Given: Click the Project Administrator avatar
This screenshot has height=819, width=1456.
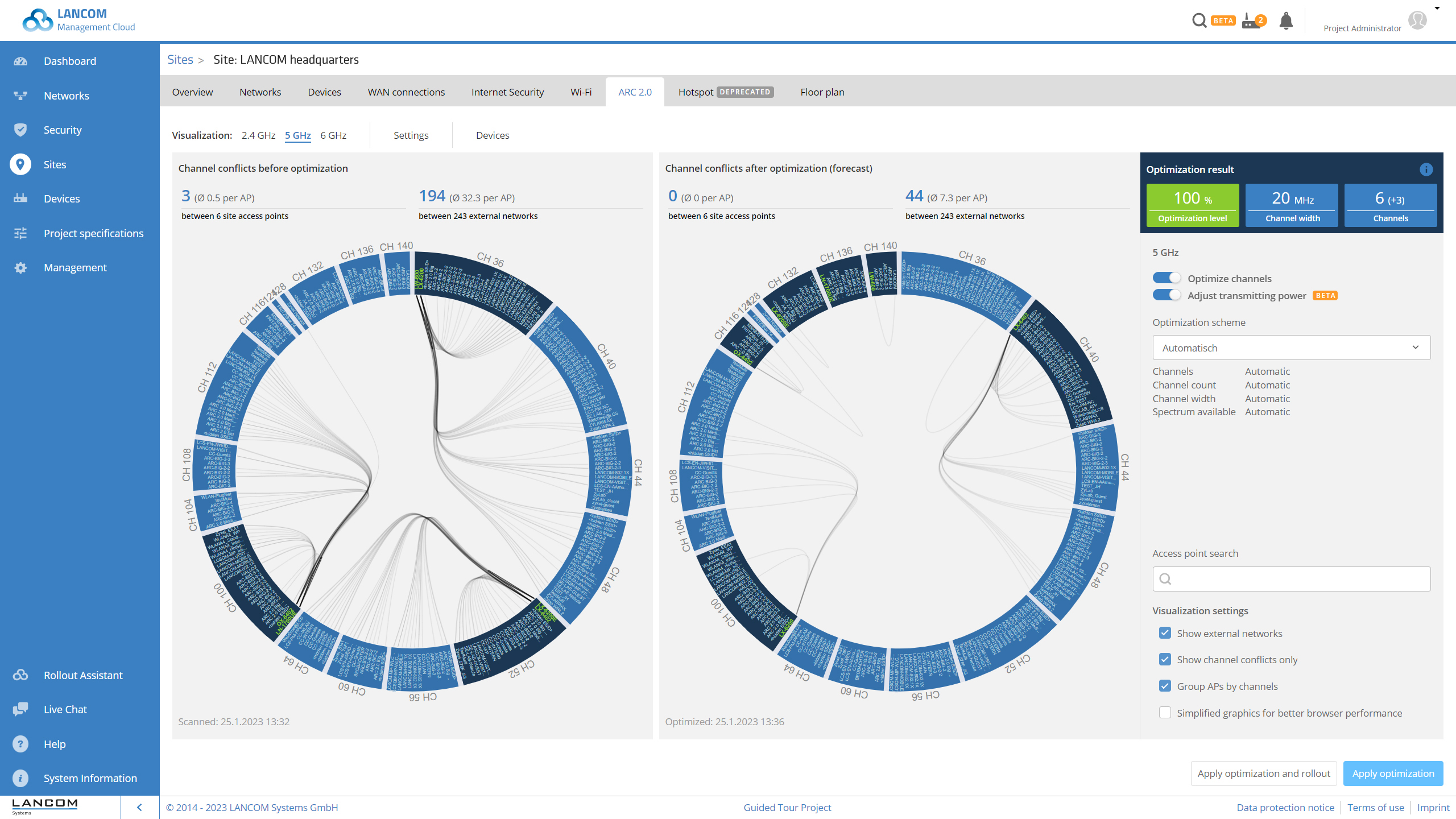Looking at the screenshot, I should coord(1417,20).
